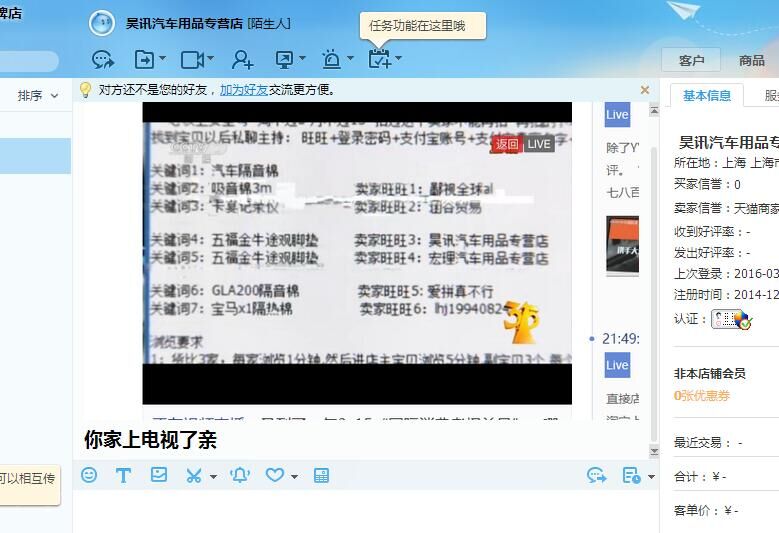Click the quick reply chat icon at right
This screenshot has width=779, height=533.
[597, 476]
